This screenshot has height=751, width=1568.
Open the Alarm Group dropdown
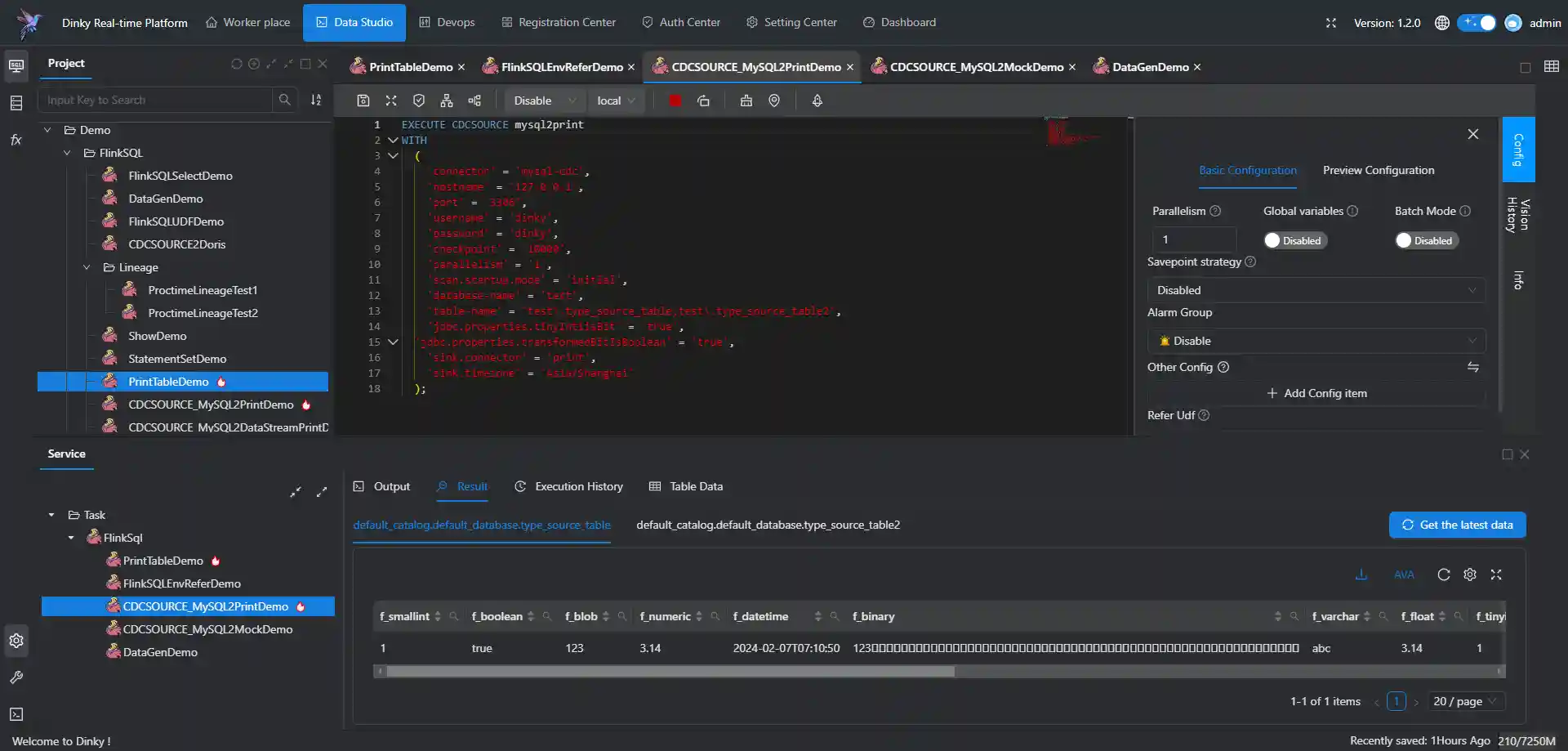(1315, 341)
